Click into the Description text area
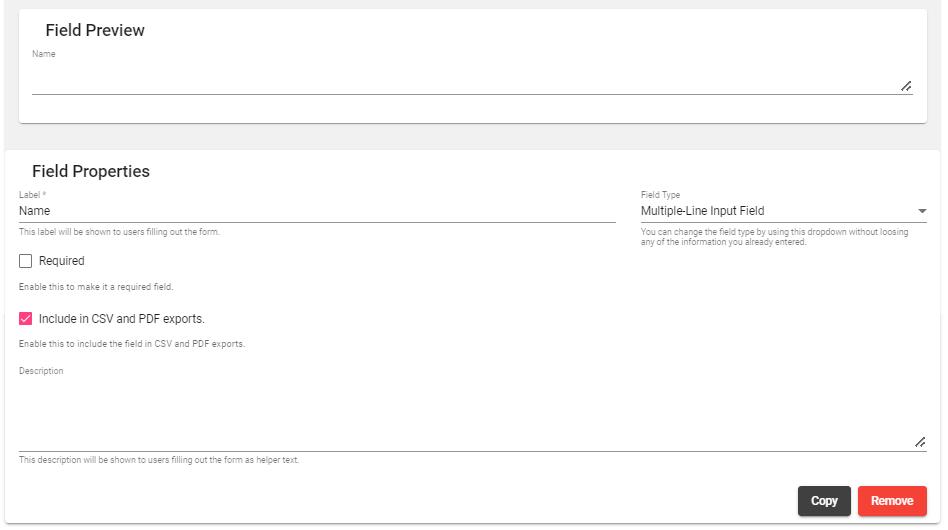This screenshot has height=530, width=948. [x=472, y=415]
